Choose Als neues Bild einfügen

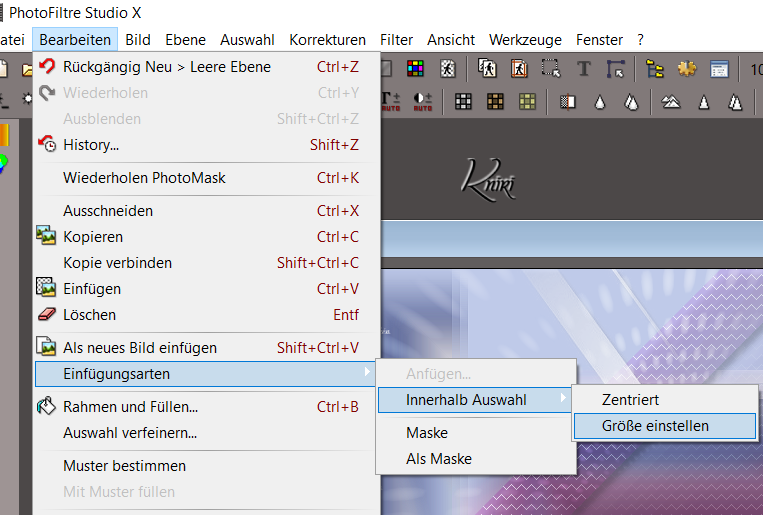205,348
